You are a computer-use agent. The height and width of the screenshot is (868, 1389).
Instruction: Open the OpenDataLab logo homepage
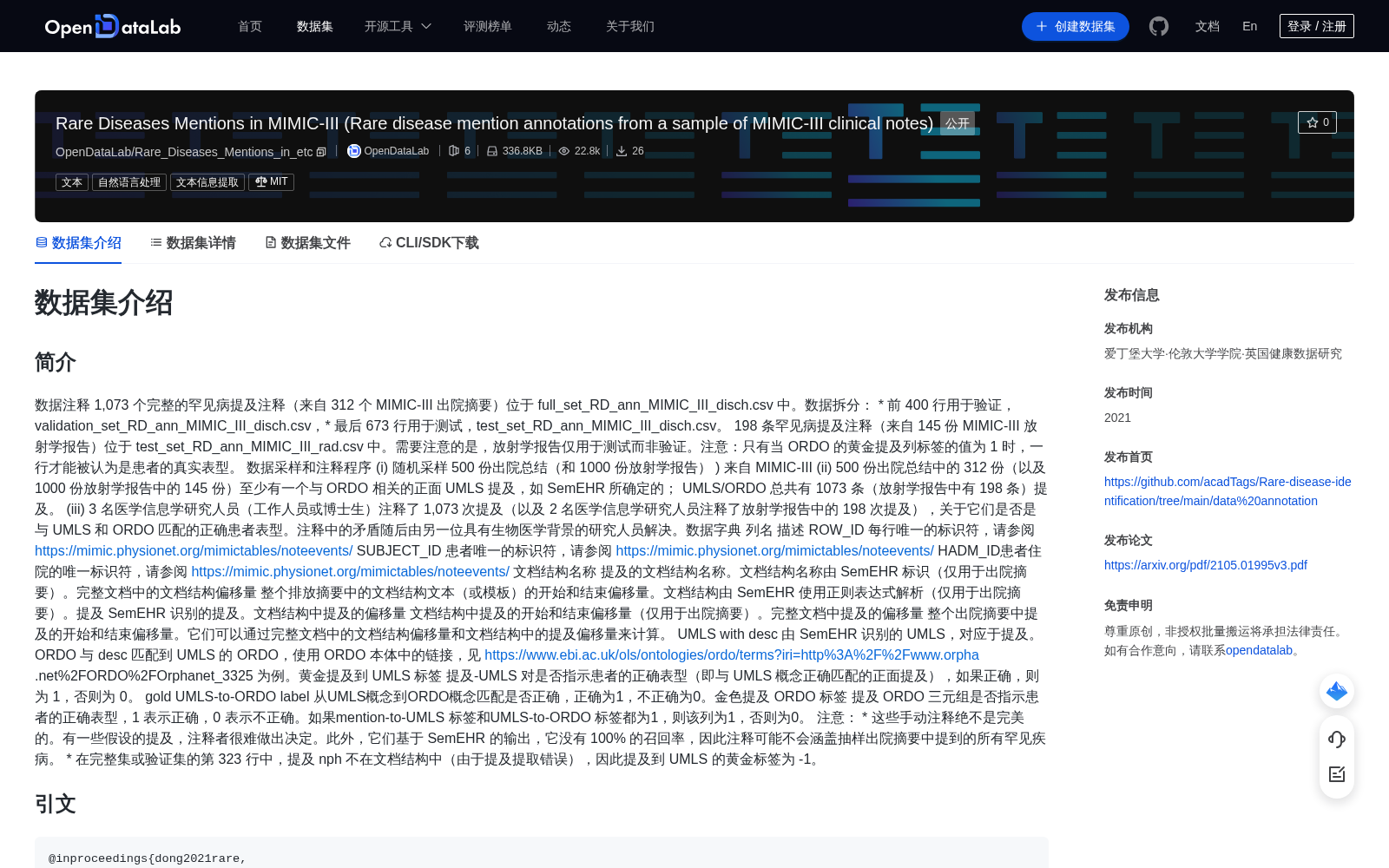click(113, 26)
